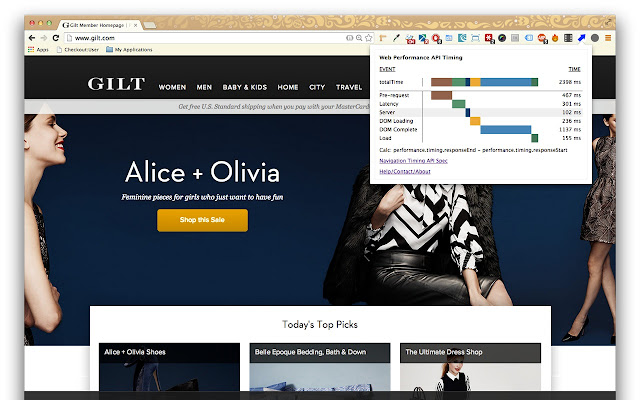Click the small light blue window extension icon

tap(449, 38)
